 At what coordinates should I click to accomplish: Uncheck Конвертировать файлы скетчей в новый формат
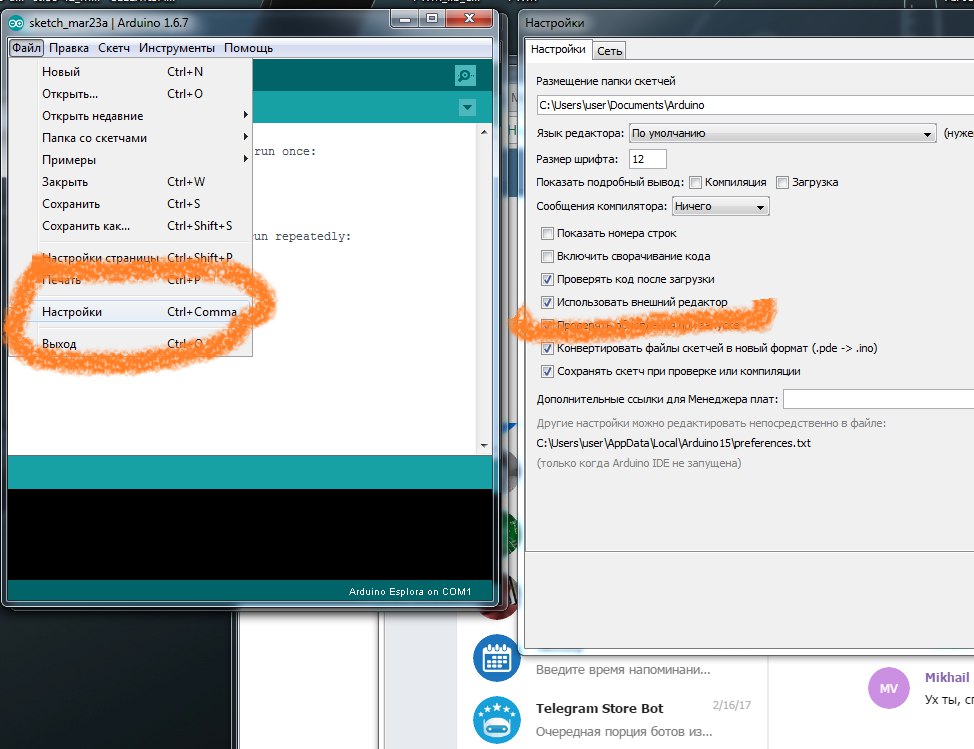point(547,348)
